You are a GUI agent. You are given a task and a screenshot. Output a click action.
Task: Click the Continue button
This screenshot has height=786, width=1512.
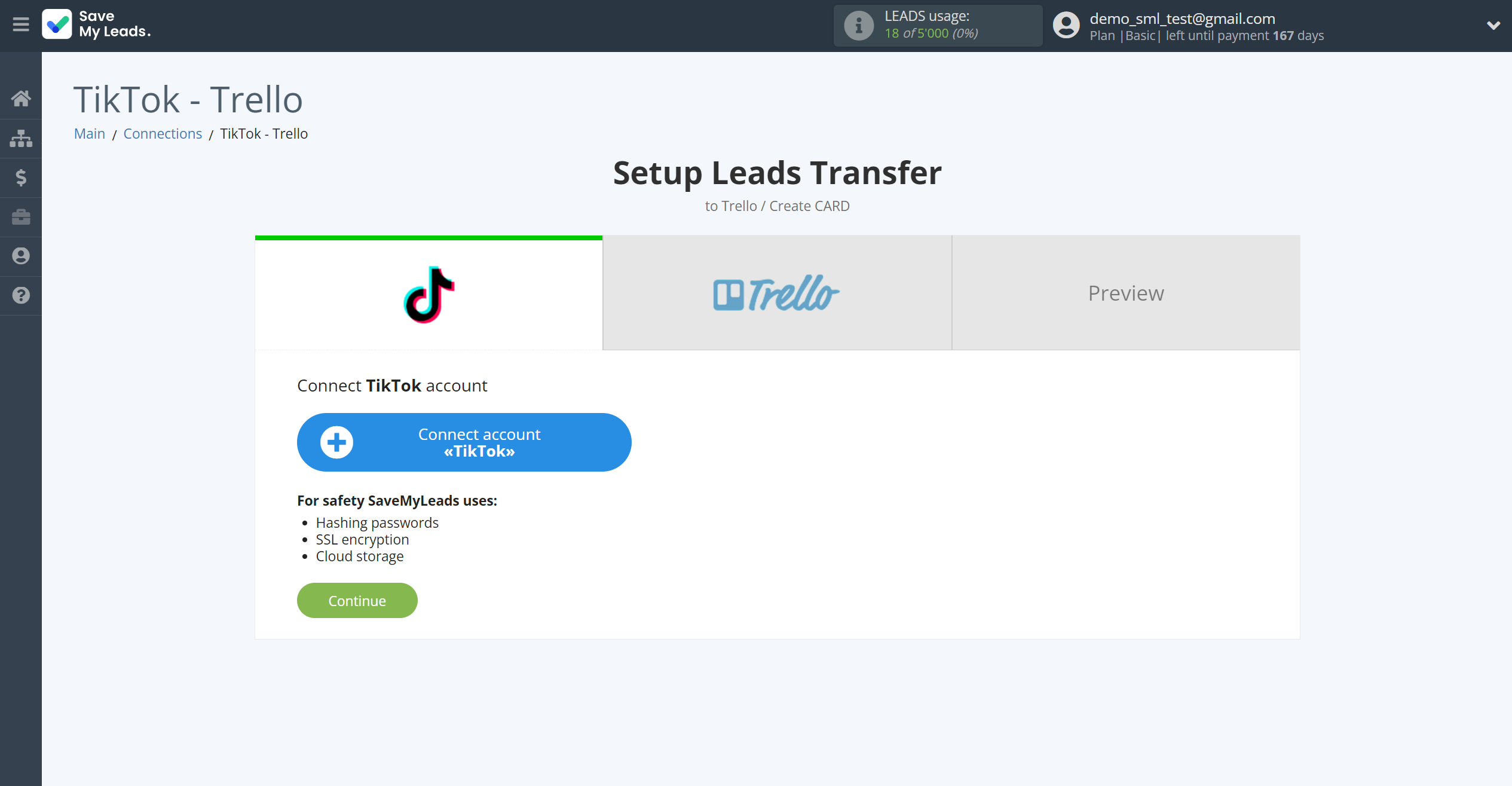pos(358,601)
